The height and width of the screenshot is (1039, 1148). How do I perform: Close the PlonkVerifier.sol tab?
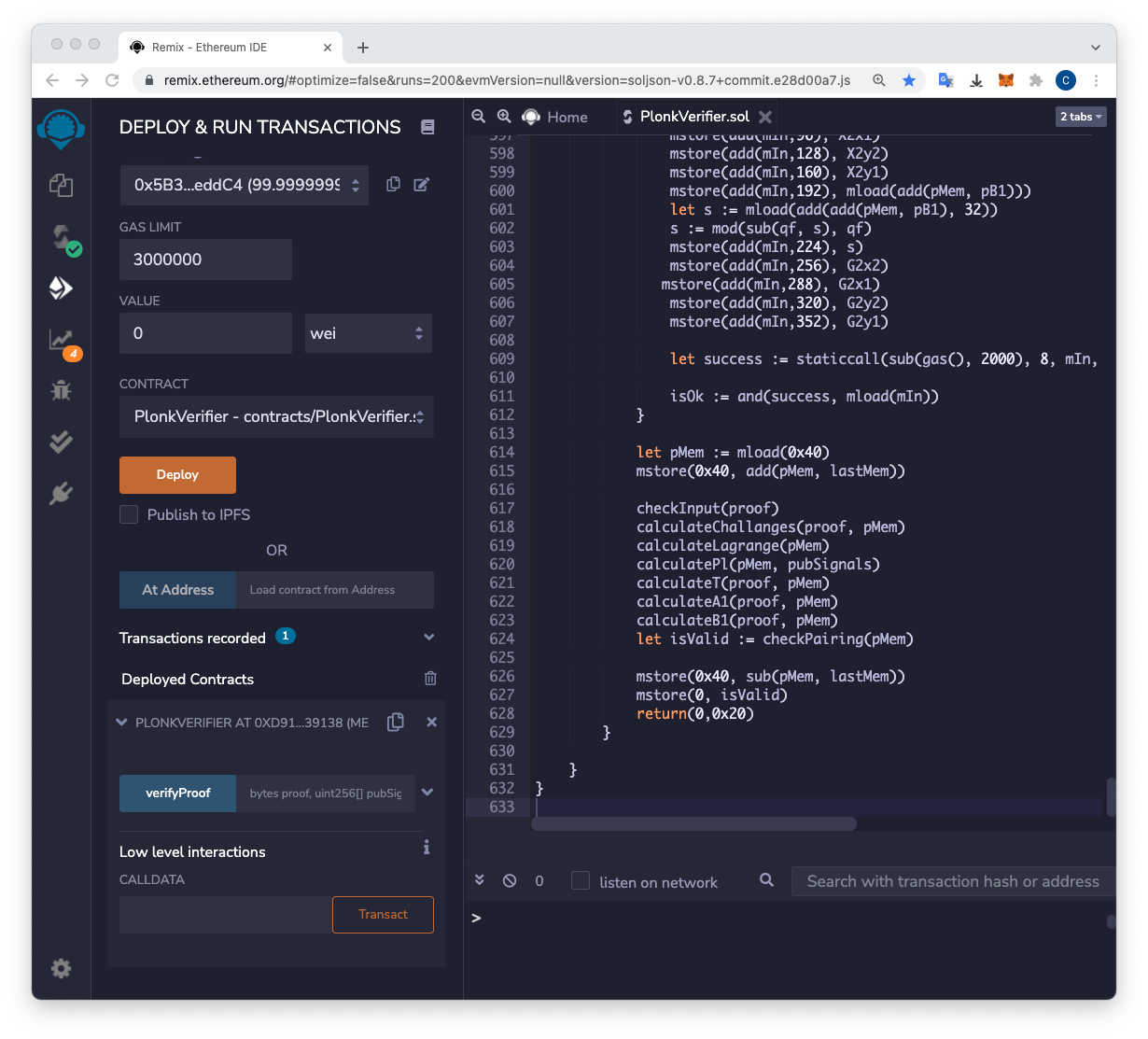tap(765, 117)
